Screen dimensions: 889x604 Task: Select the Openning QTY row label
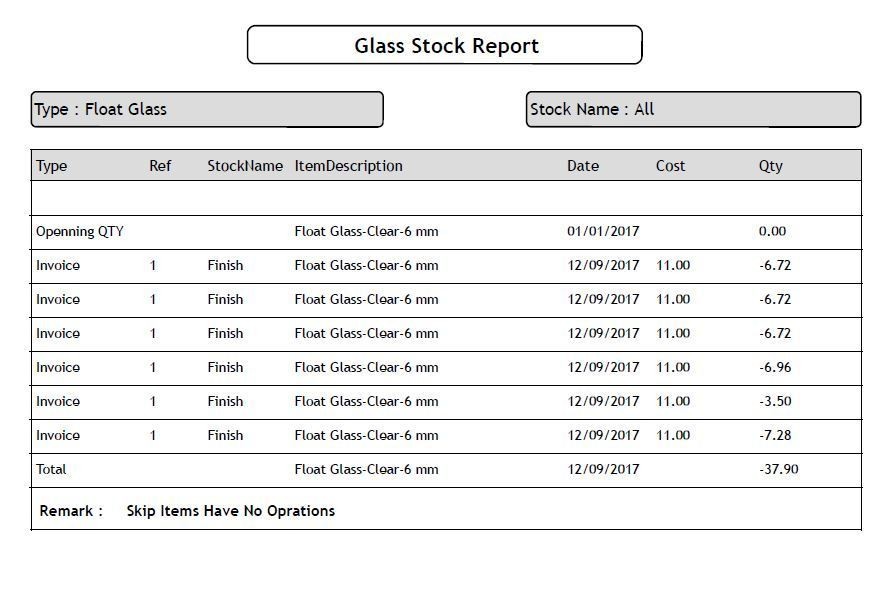tap(80, 232)
